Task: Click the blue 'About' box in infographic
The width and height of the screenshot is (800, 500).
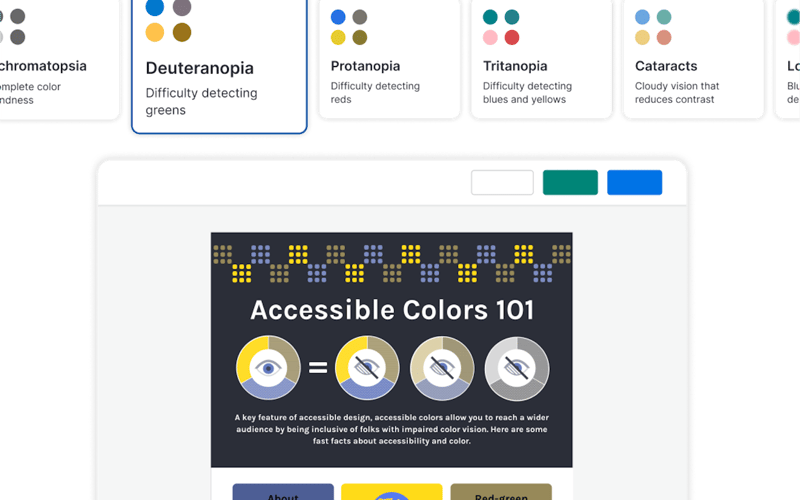Action: pyautogui.click(x=283, y=492)
